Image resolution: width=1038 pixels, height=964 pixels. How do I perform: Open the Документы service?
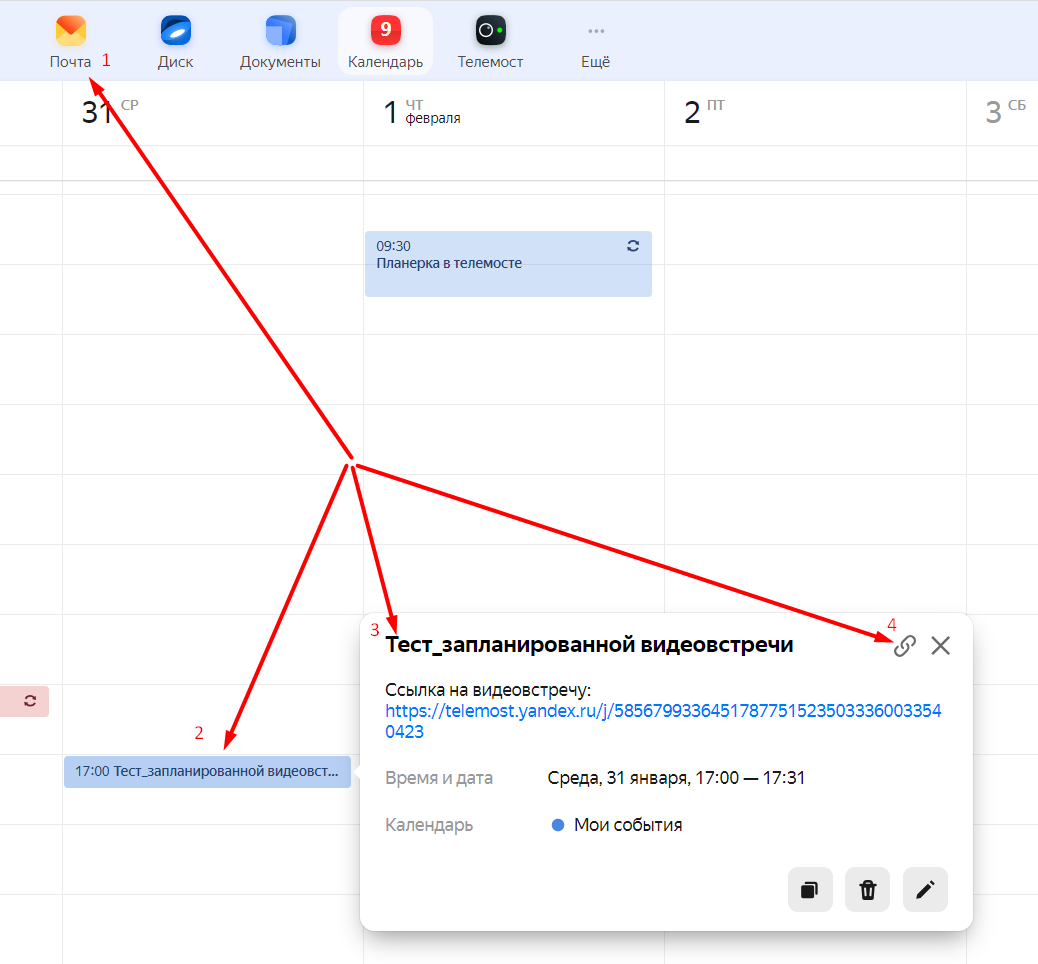click(280, 42)
